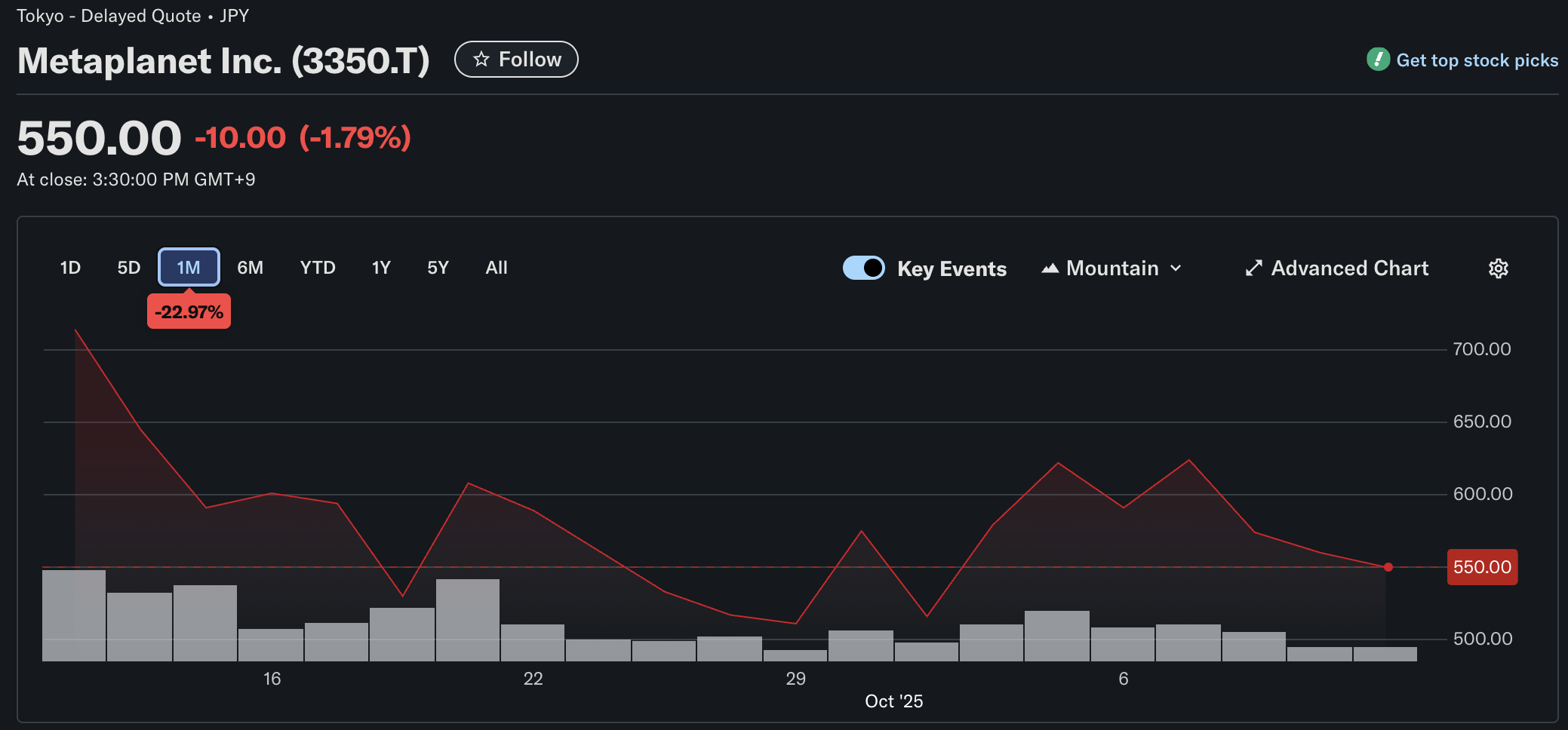Select the 1D time range tab
This screenshot has height=730, width=1568.
(x=70, y=268)
